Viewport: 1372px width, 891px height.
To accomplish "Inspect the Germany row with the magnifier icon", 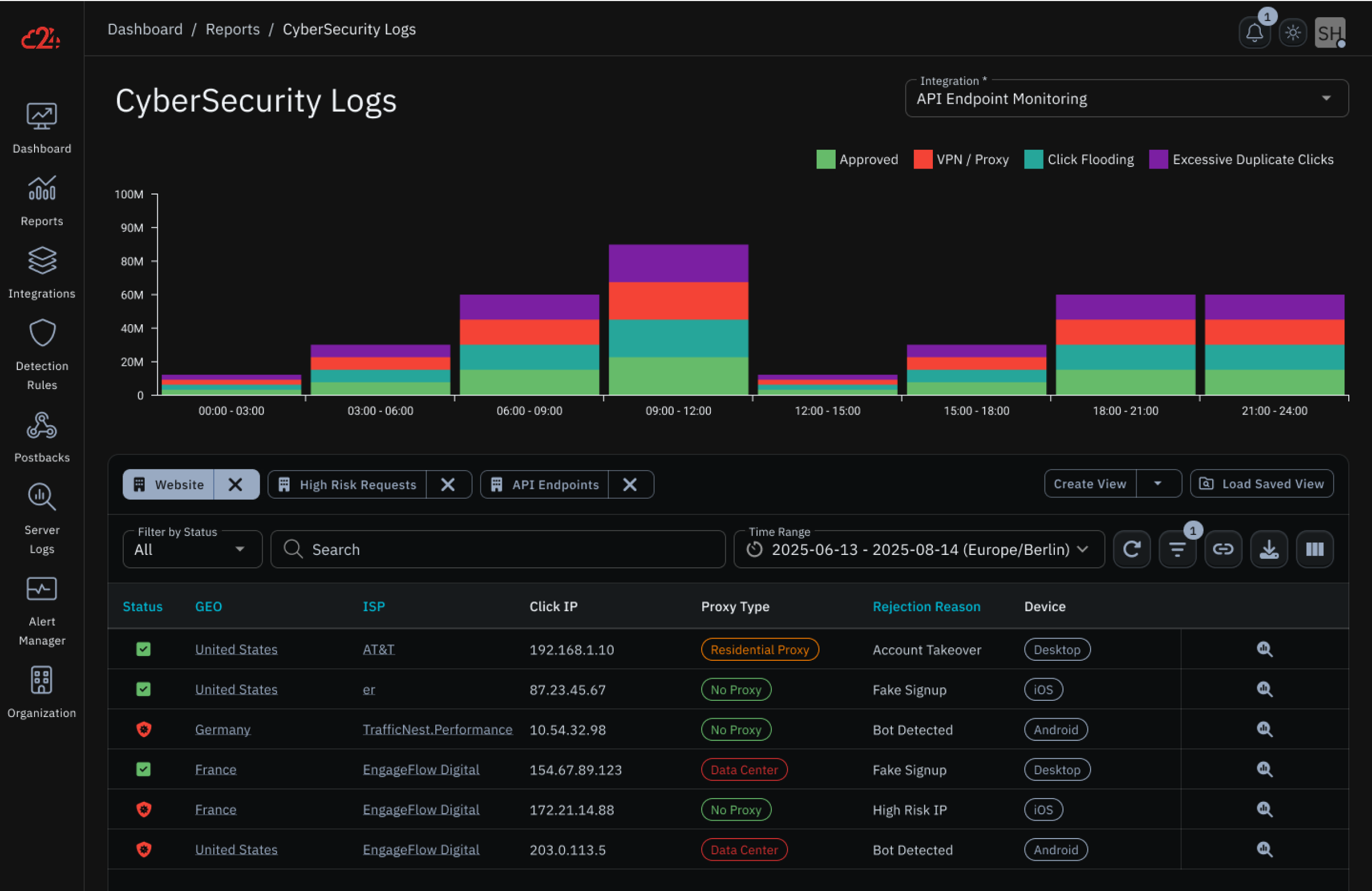I will [x=1265, y=729].
